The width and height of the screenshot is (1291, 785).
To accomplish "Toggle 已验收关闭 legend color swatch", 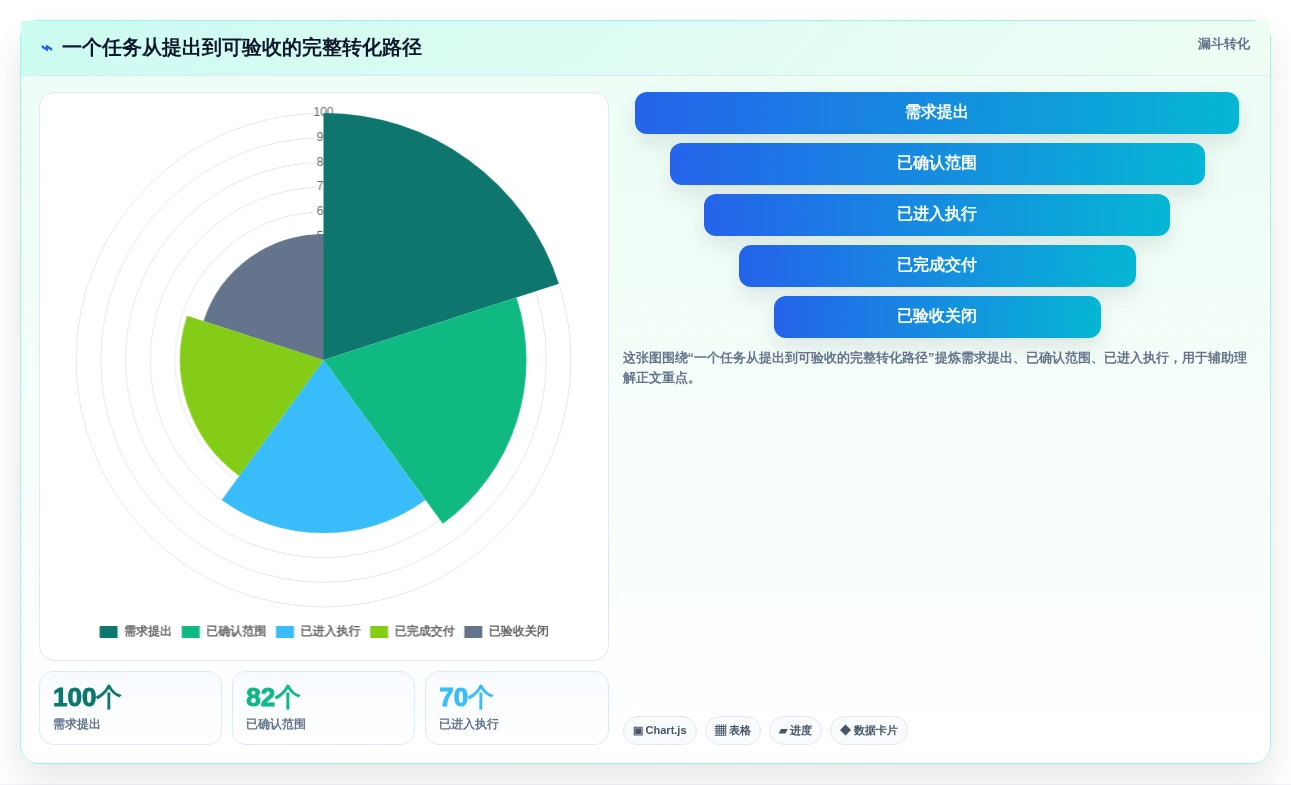I will click(473, 632).
